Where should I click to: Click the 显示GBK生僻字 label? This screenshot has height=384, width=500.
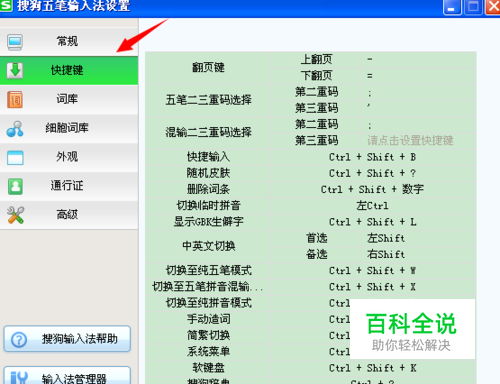pos(208,222)
